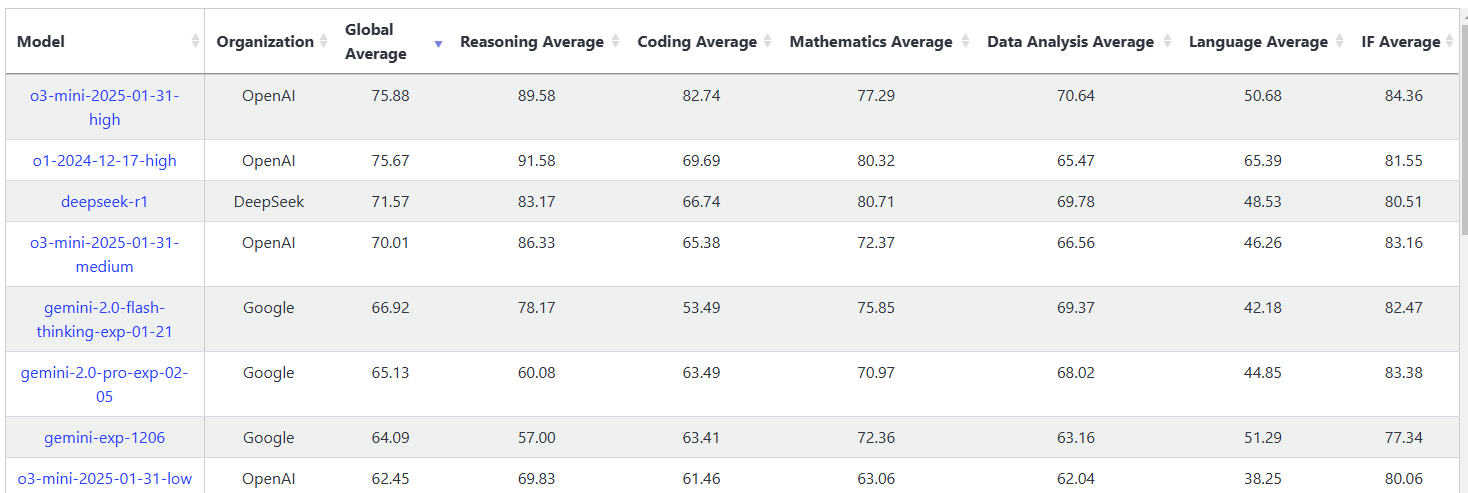Click the sort arrows next to Organization

(323, 42)
